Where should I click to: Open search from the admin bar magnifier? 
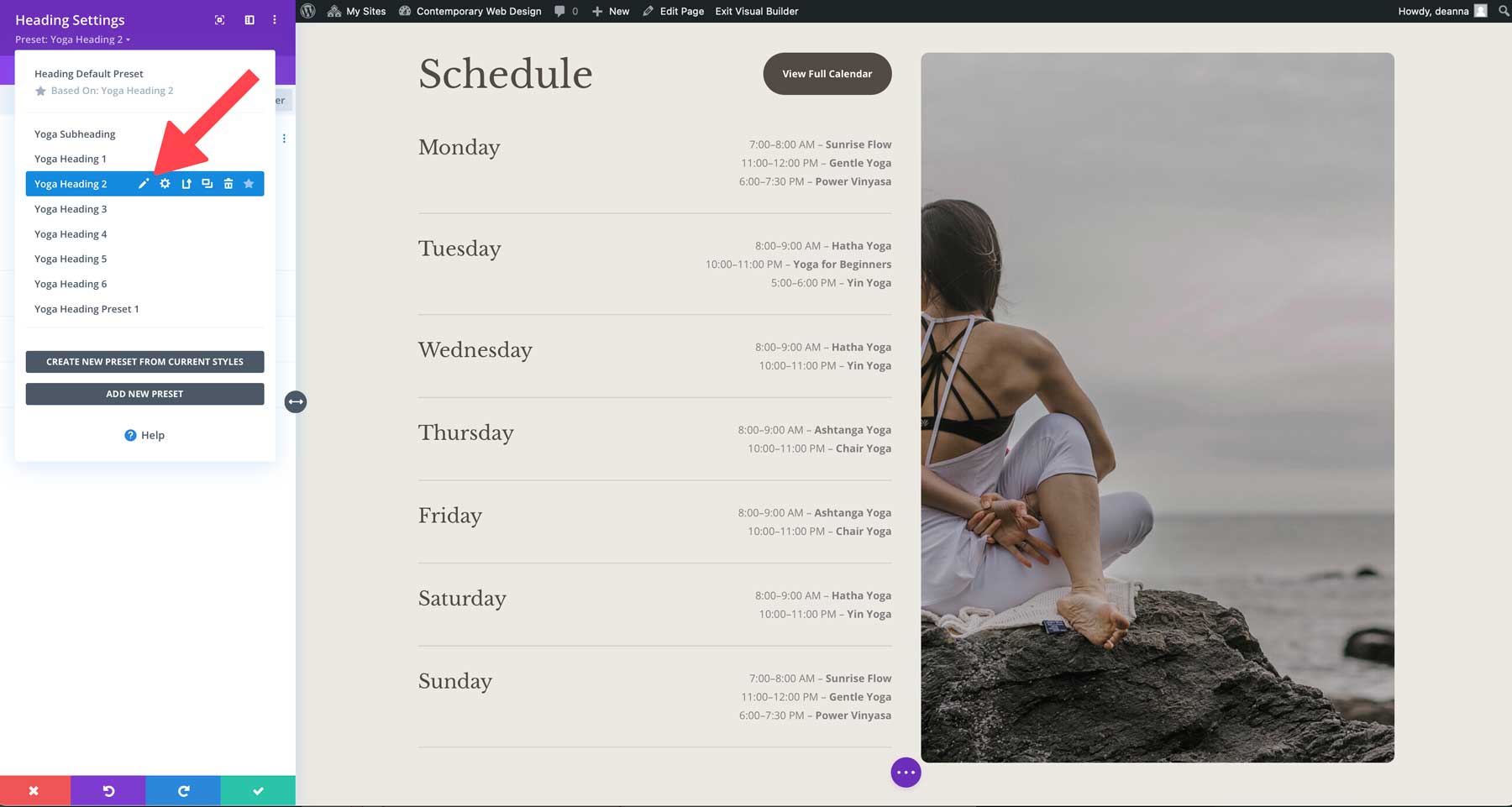[1503, 11]
